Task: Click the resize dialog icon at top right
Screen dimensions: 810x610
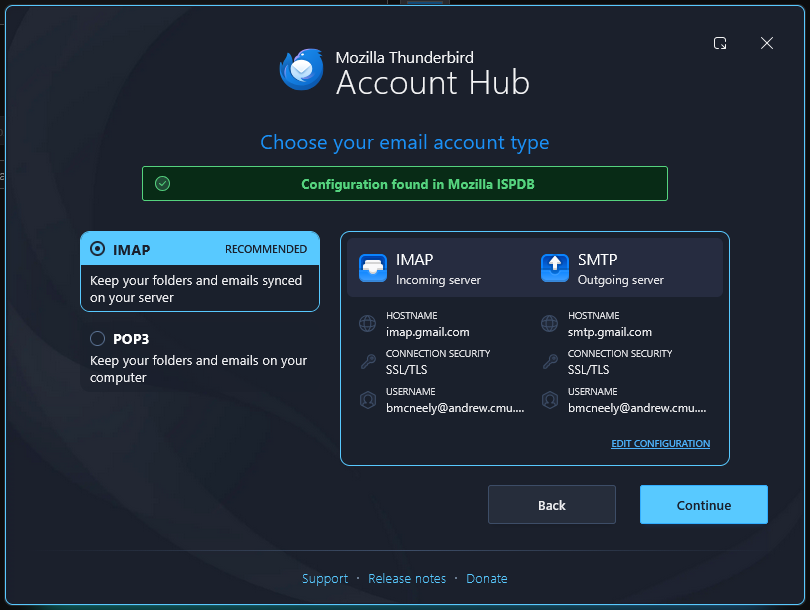Action: (720, 43)
